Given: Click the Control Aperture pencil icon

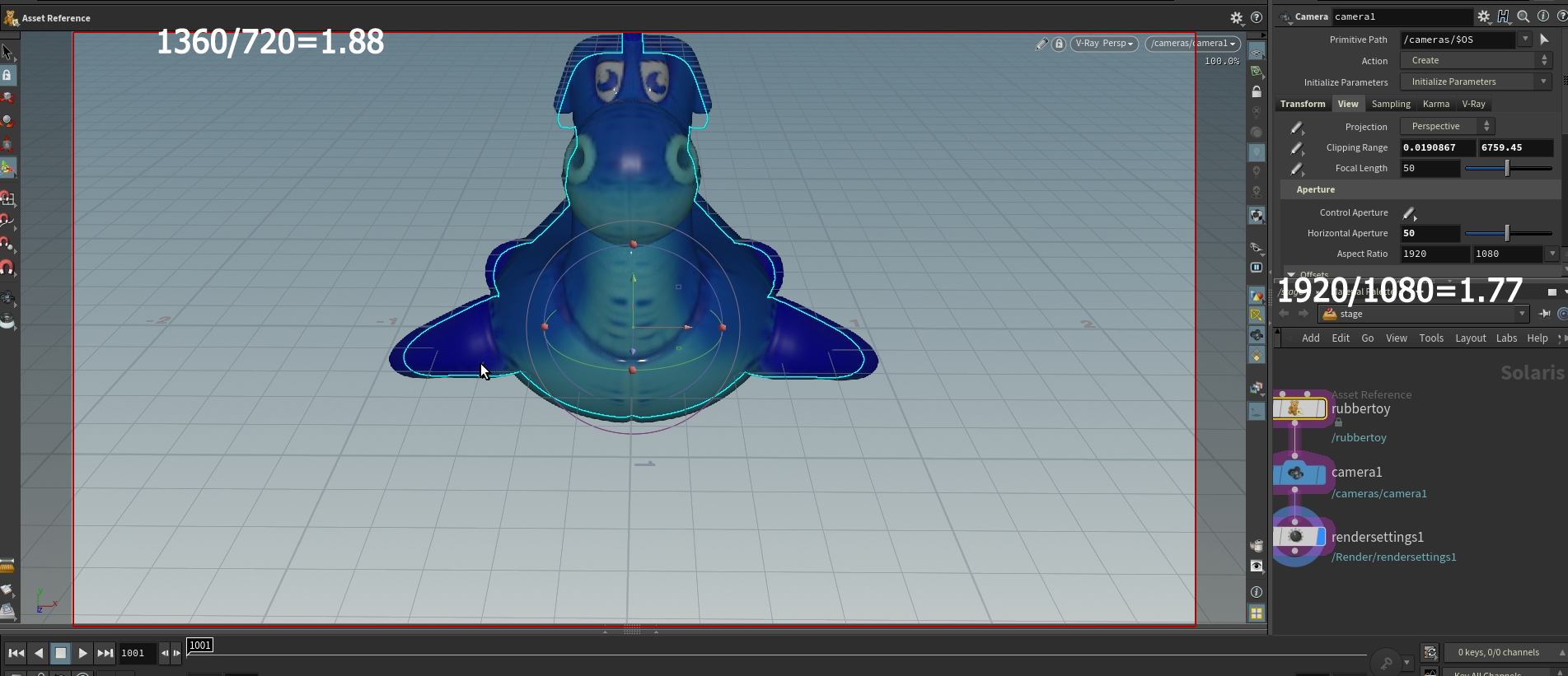Looking at the screenshot, I should (x=1410, y=213).
